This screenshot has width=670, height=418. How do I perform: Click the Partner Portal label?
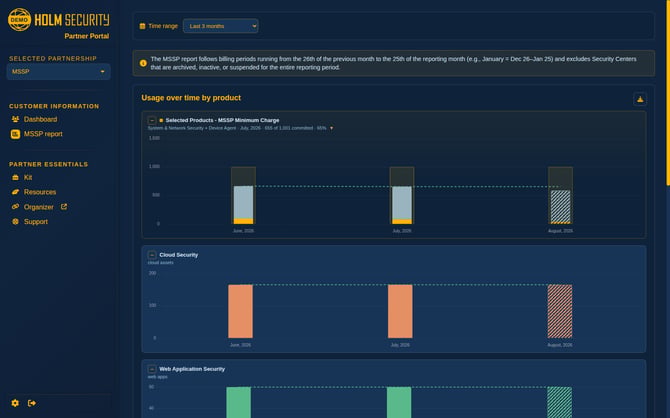(x=87, y=36)
